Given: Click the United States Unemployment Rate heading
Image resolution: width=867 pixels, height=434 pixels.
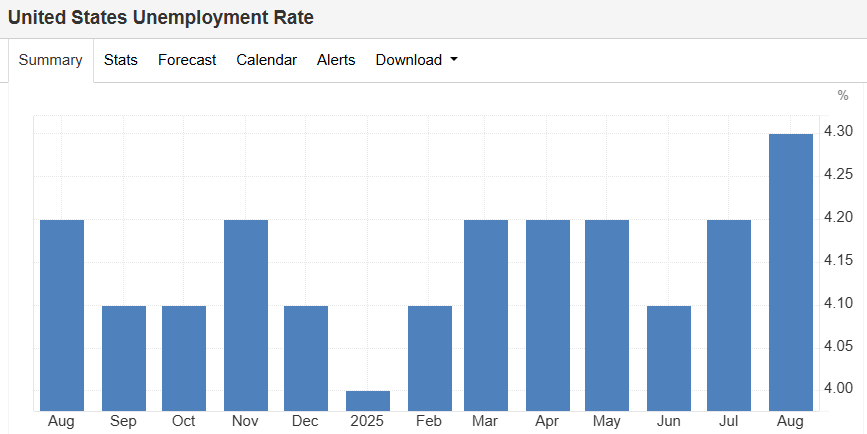Looking at the screenshot, I should tap(161, 18).
